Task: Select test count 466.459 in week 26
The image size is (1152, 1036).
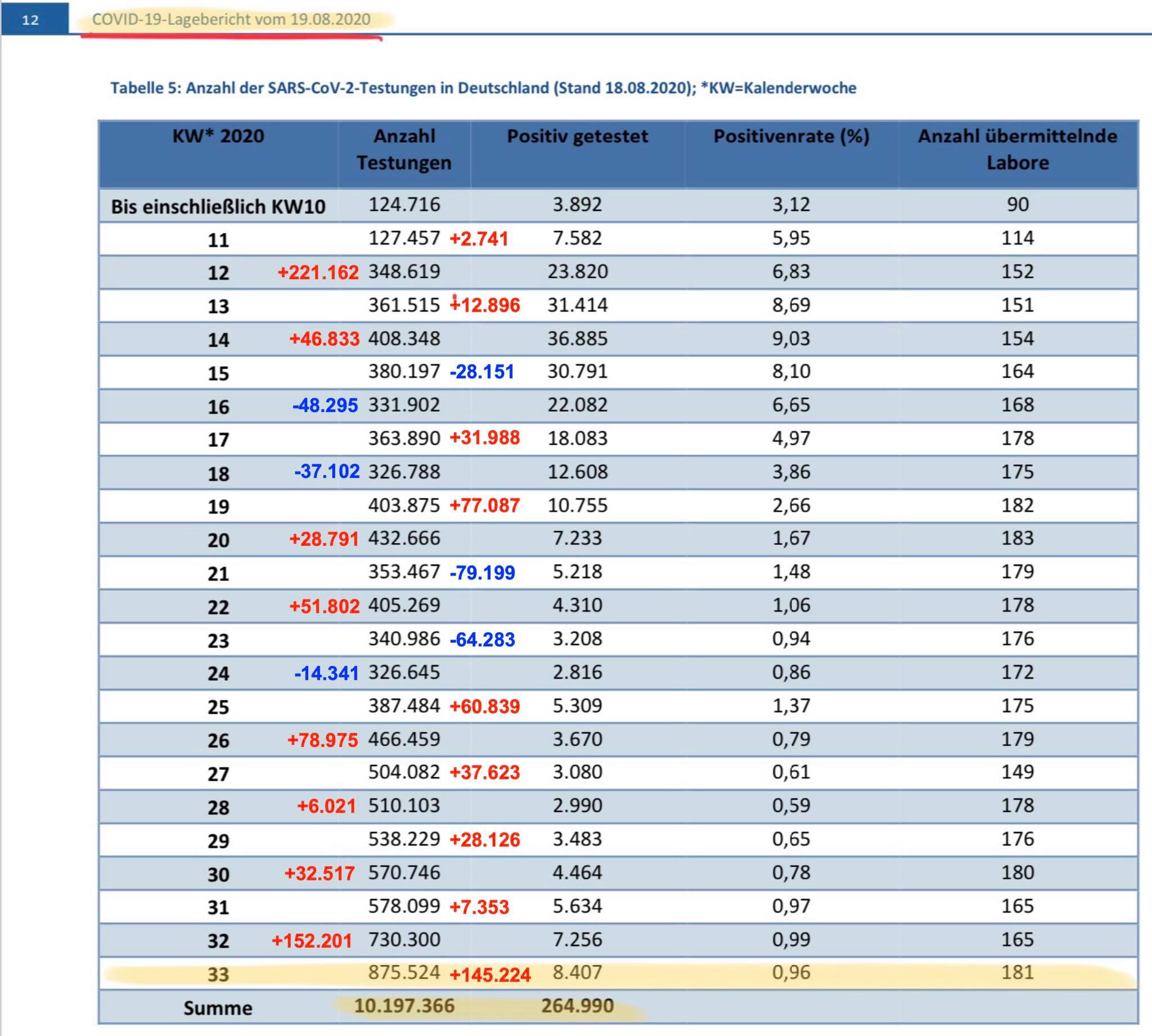Action: [404, 740]
